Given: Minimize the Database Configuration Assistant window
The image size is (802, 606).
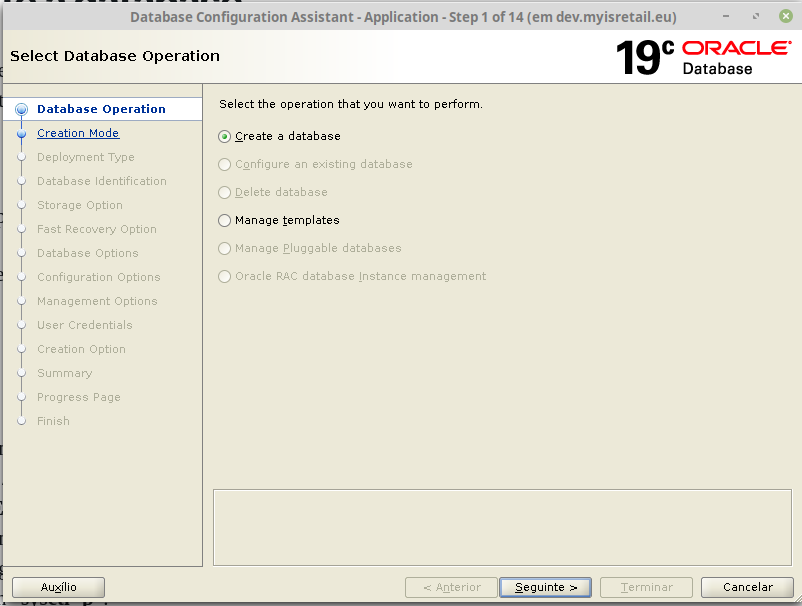Looking at the screenshot, I should coord(726,16).
